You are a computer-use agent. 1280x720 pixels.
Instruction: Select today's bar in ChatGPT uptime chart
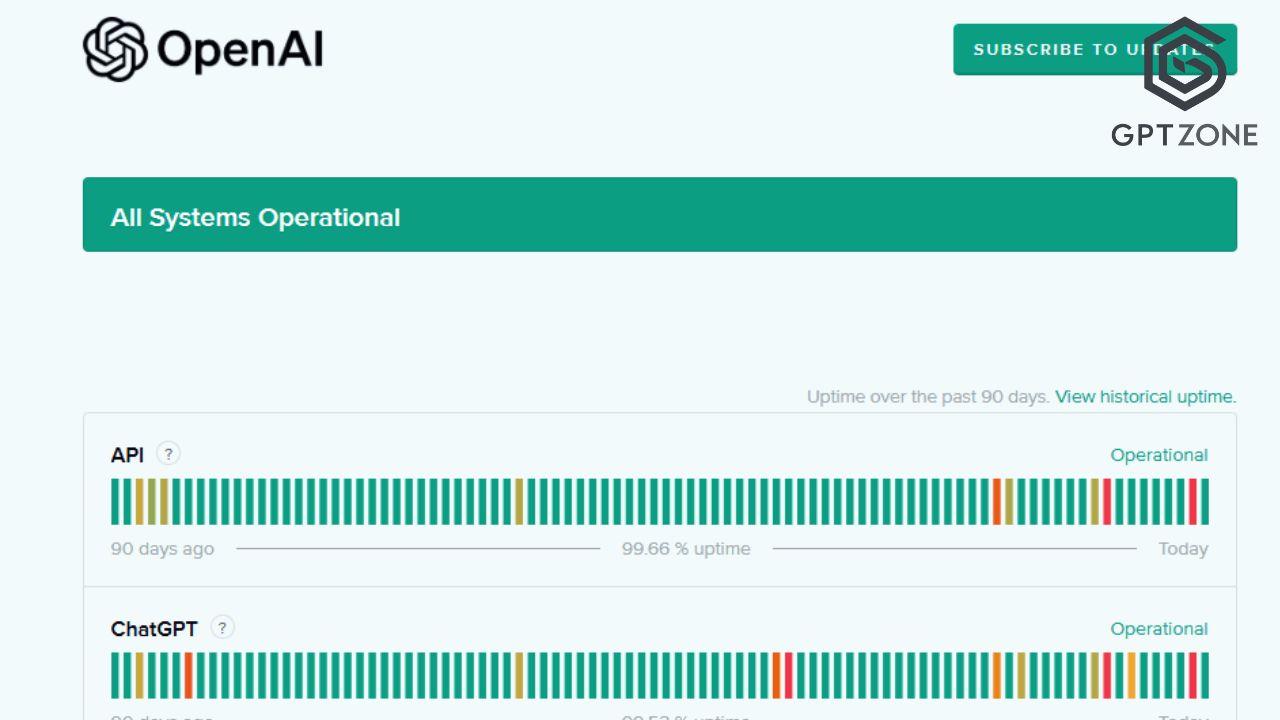click(x=1205, y=676)
